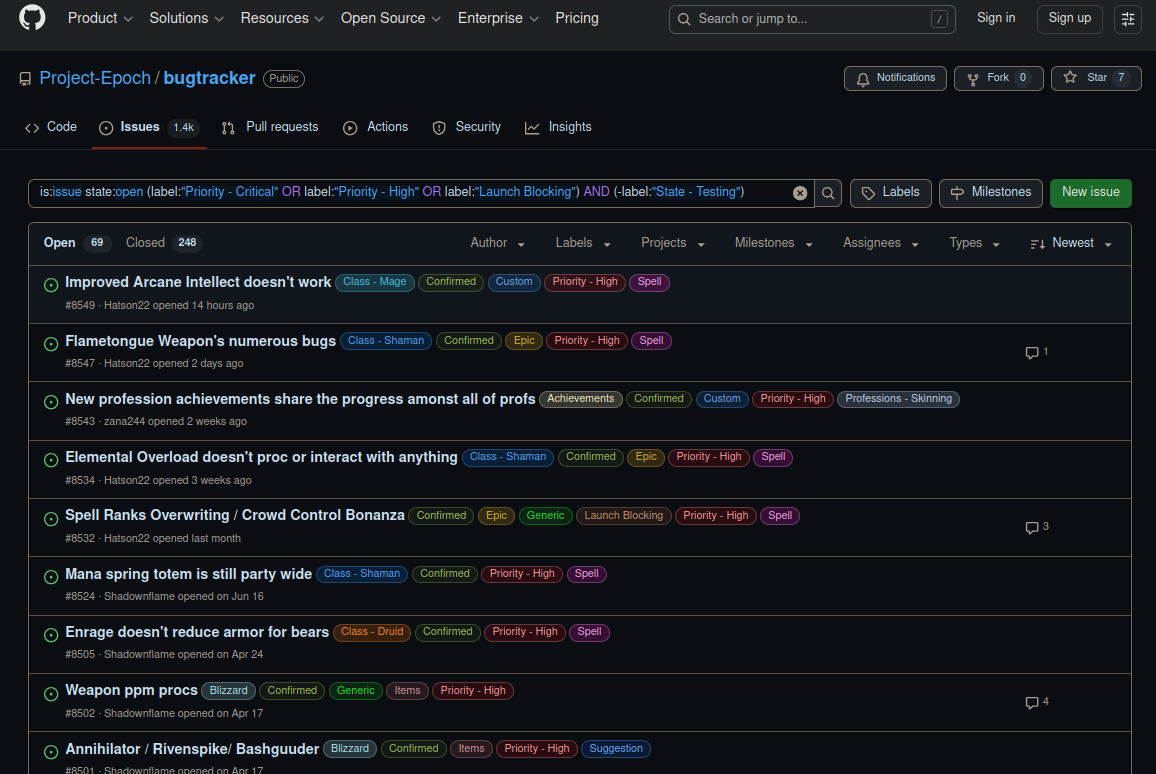Expand the Enterprise menu
This screenshot has height=774, width=1156.
[498, 18]
